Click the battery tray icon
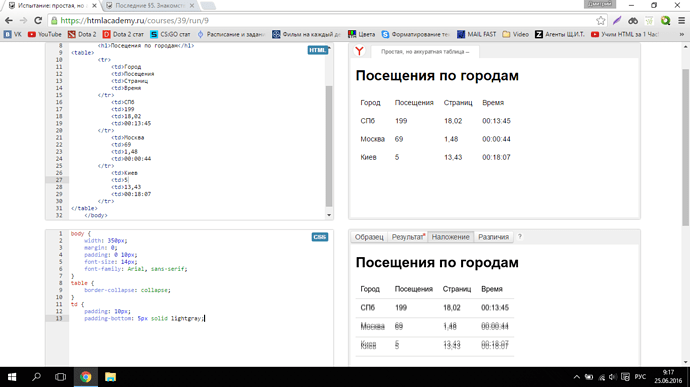This screenshot has height=387, width=690. point(589,377)
